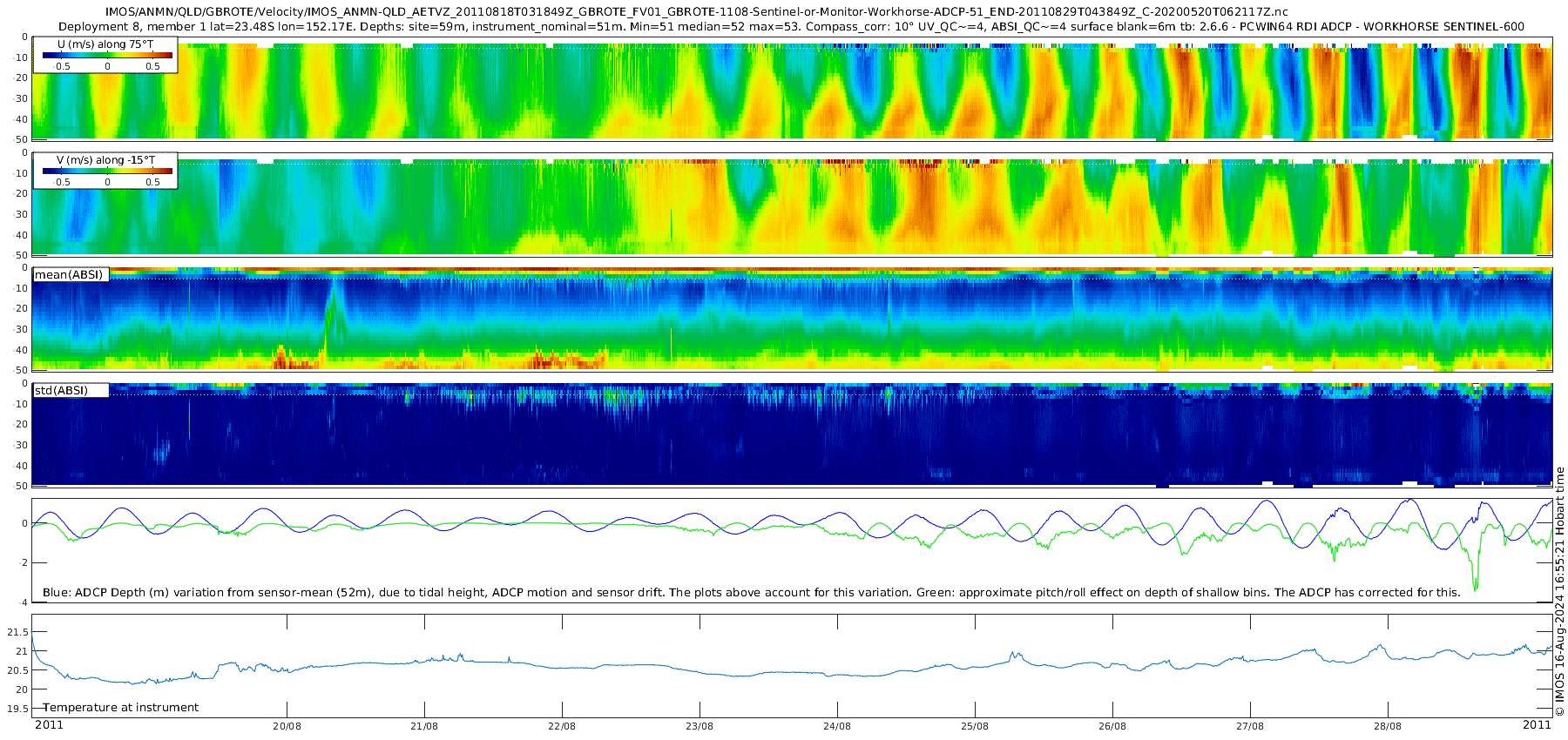1568x740 pixels.
Task: Click the 22/08 date tick
Action: coord(562,726)
